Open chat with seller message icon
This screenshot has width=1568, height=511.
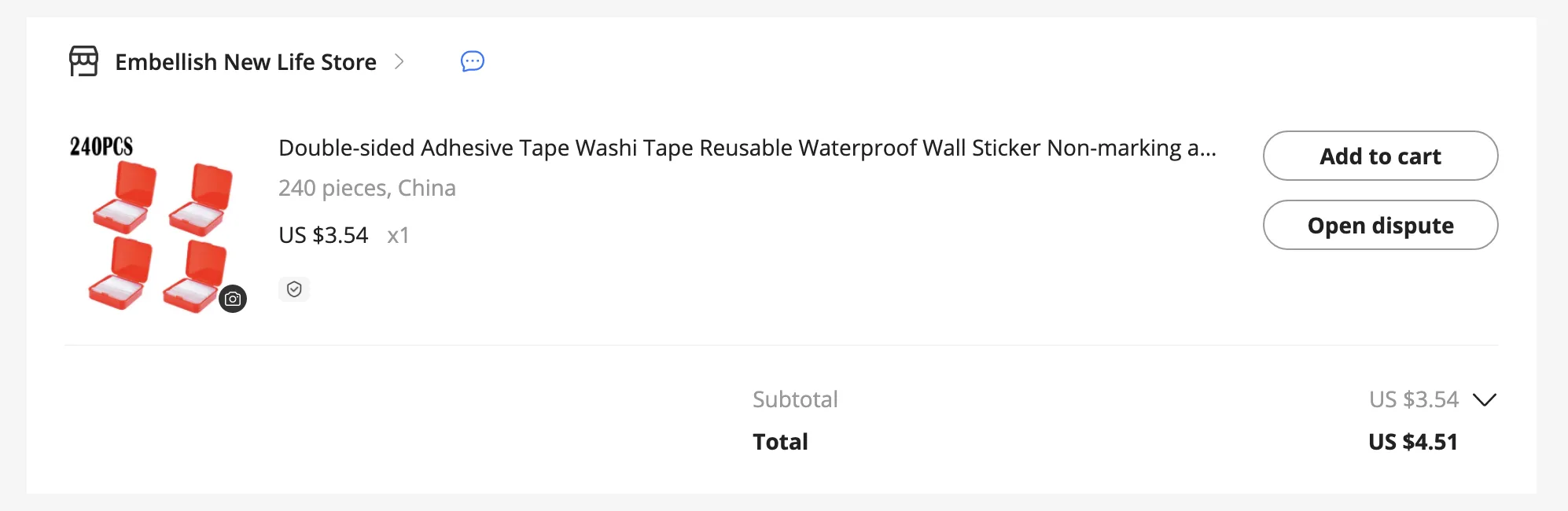(473, 61)
